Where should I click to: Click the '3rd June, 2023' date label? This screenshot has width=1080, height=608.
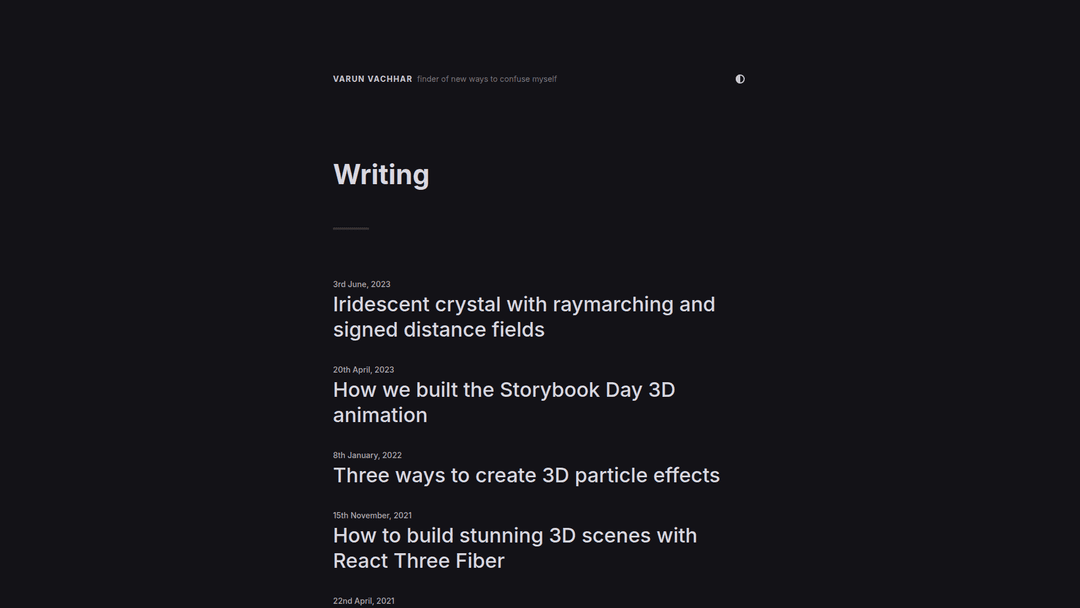[x=362, y=284]
